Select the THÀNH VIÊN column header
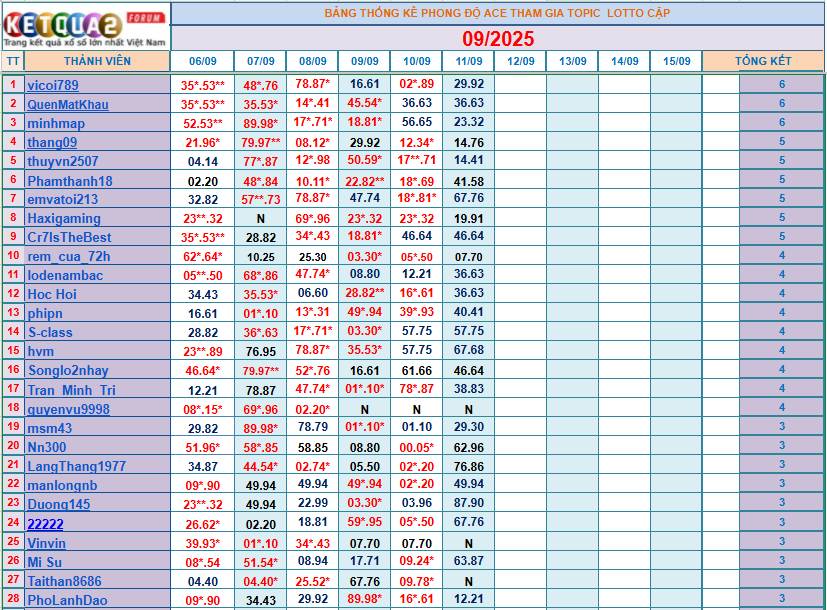Viewport: 827px width, 610px height. 97,61
